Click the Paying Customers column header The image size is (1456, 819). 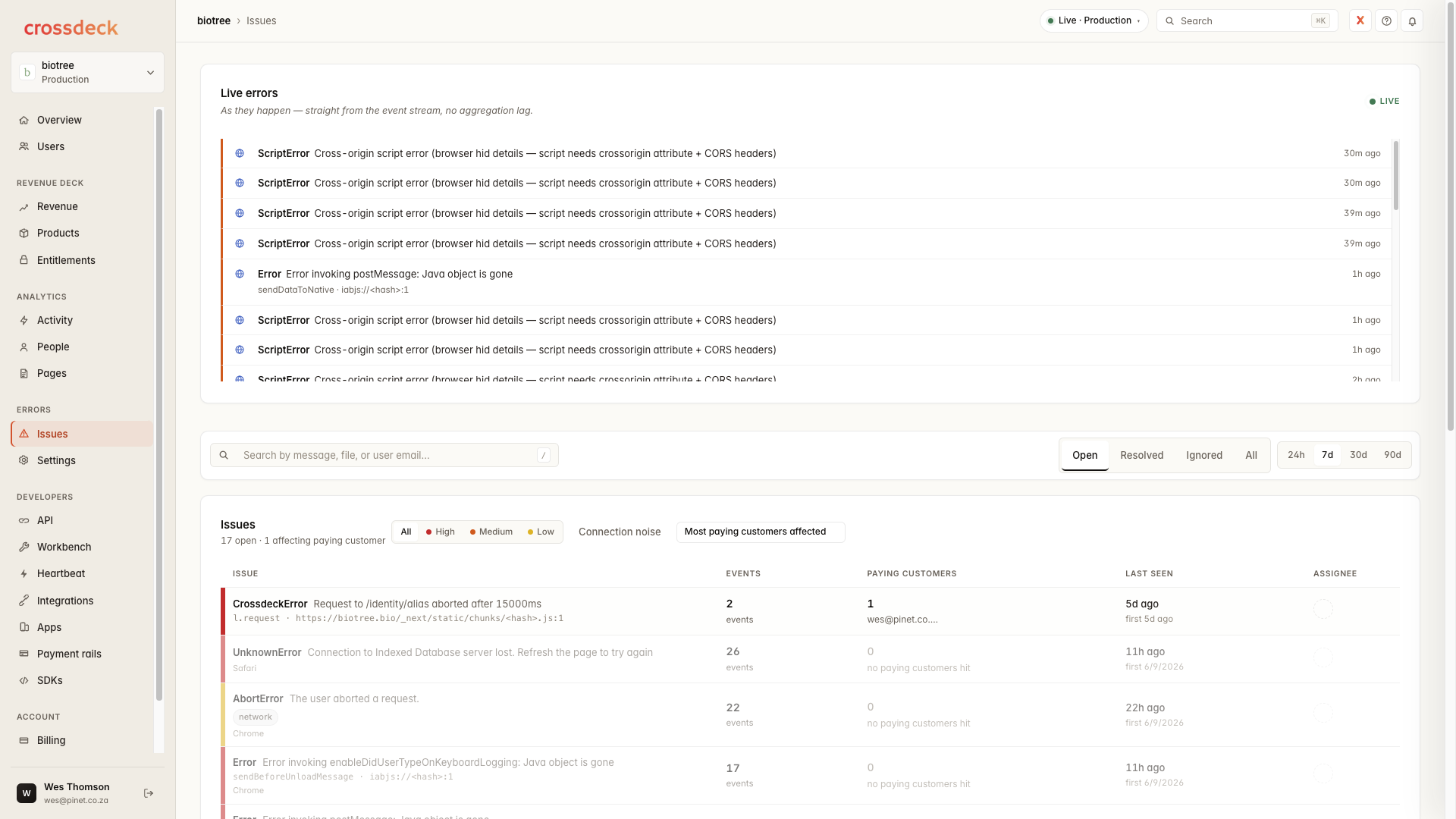912,574
